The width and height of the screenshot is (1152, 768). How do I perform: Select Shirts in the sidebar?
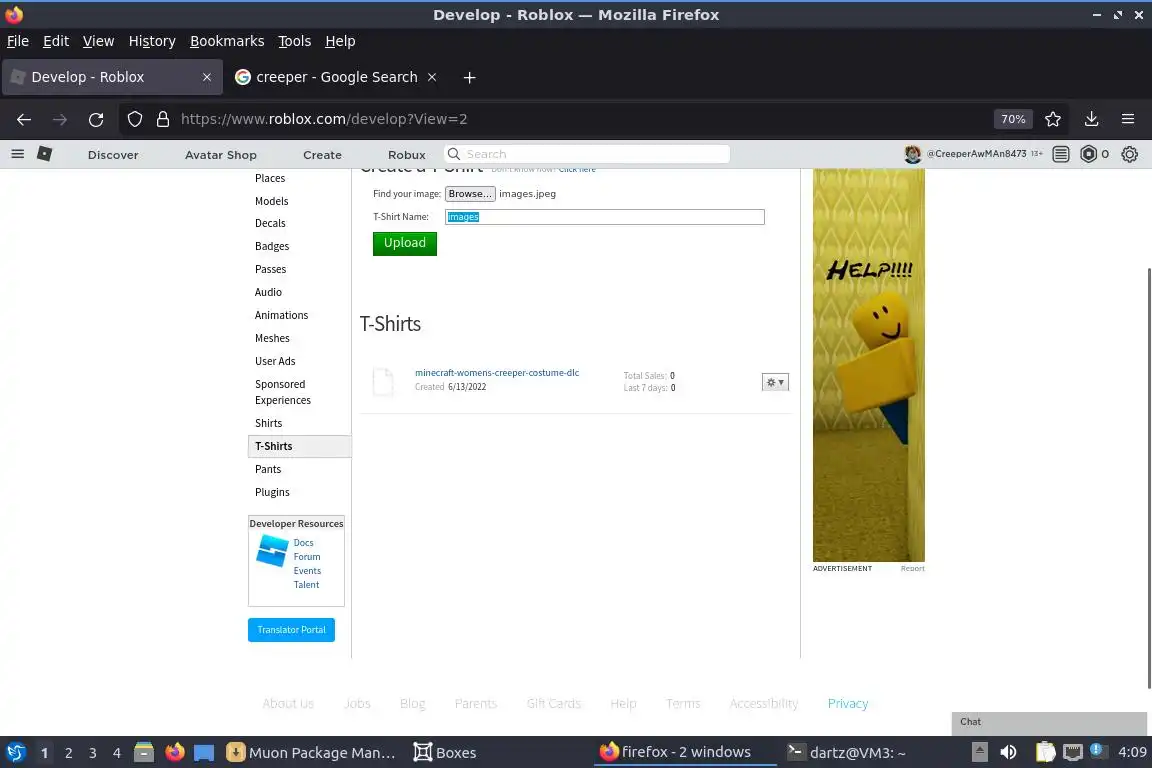[269, 423]
